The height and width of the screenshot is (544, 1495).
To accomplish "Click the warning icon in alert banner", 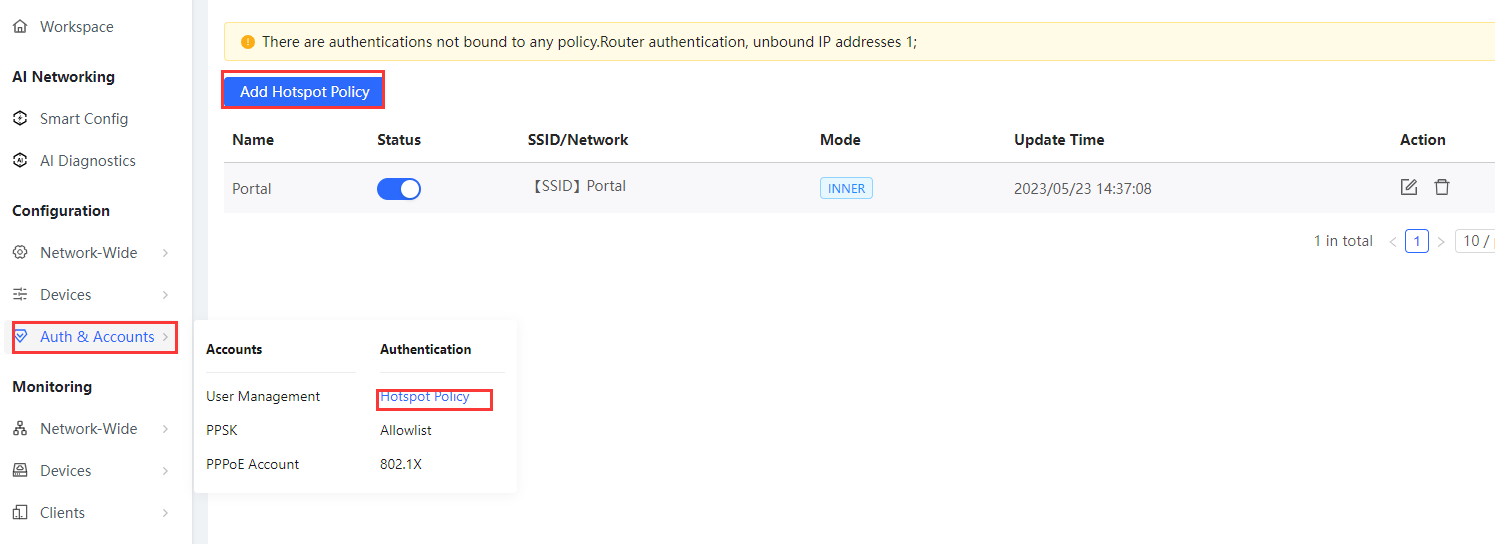I will (x=248, y=42).
